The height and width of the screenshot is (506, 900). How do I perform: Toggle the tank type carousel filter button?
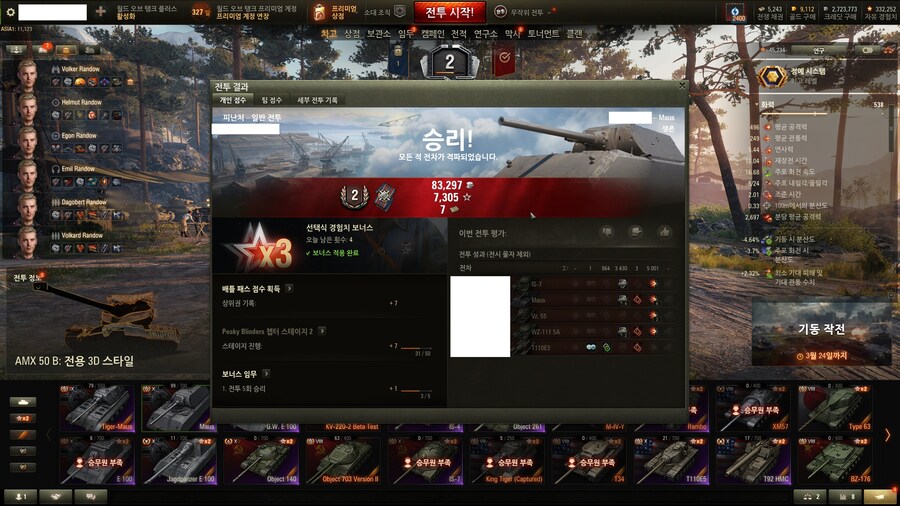(23, 402)
